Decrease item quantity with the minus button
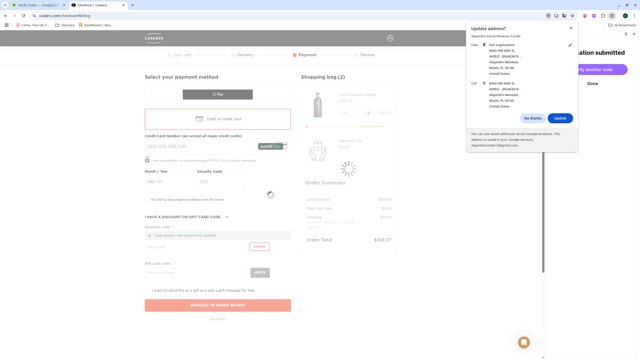 (345, 113)
